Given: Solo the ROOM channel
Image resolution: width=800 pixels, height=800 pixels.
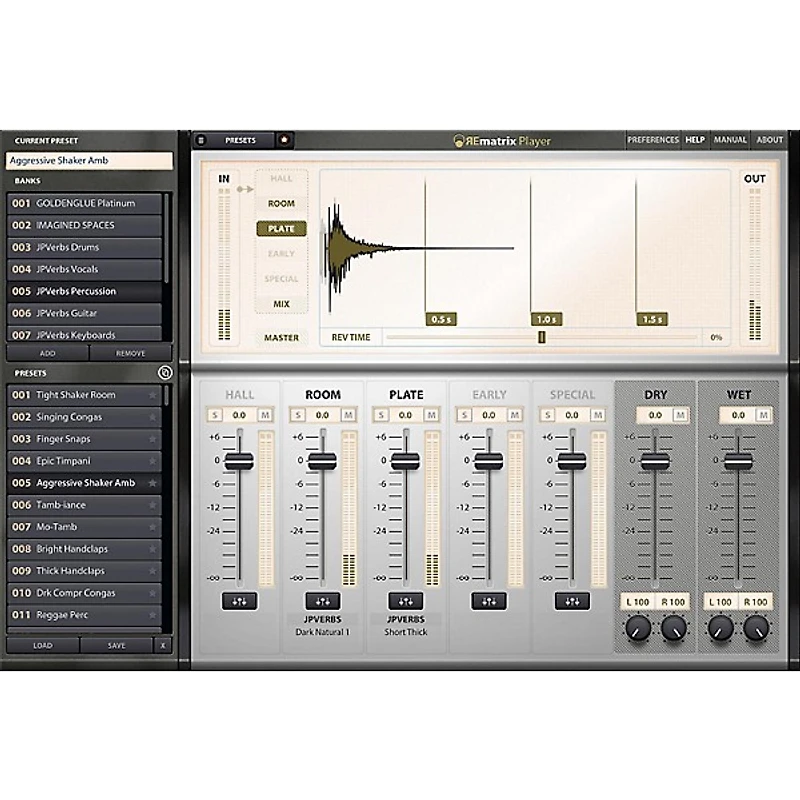Looking at the screenshot, I should [x=298, y=414].
